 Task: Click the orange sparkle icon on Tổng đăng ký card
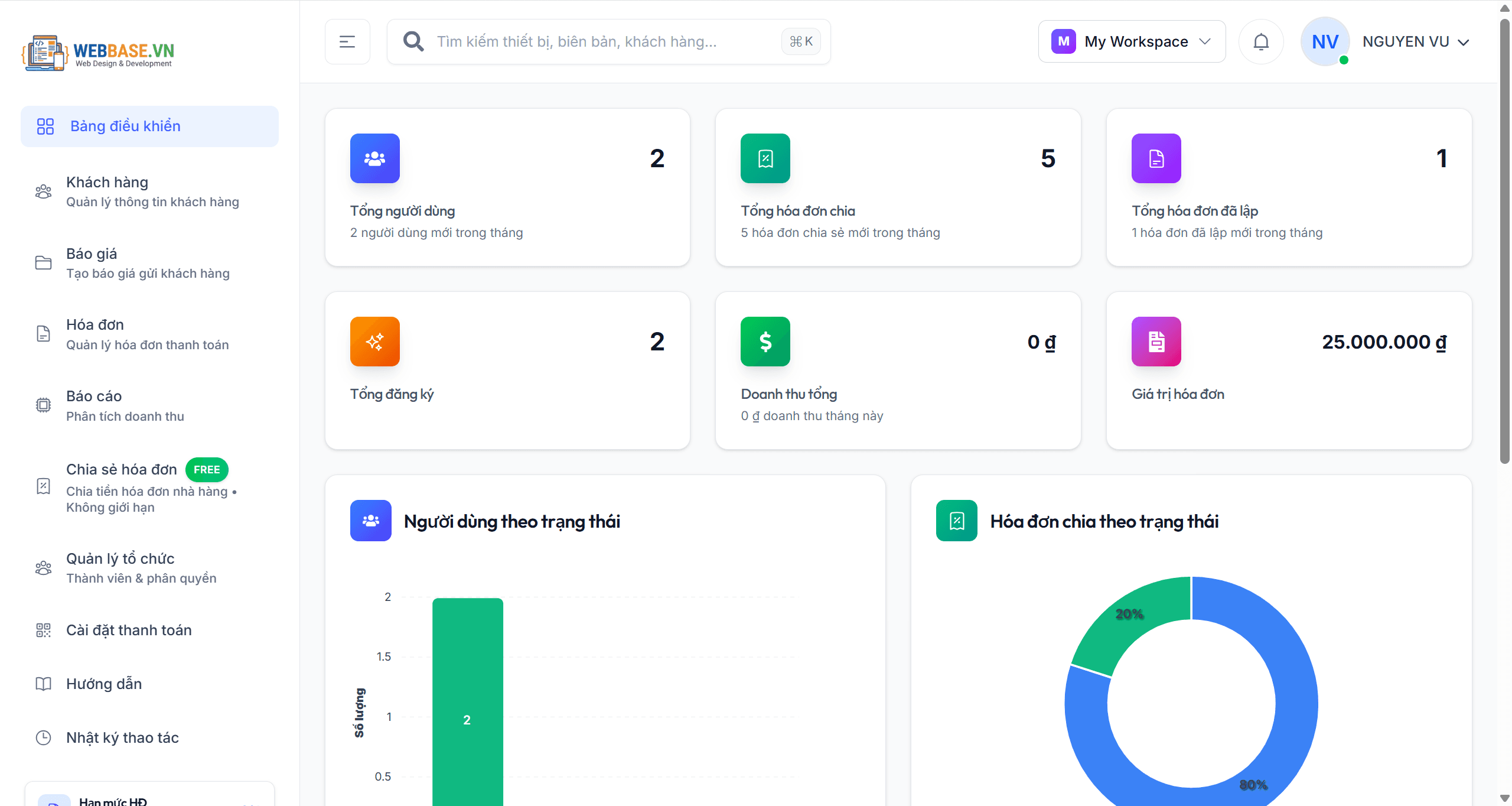tap(375, 342)
